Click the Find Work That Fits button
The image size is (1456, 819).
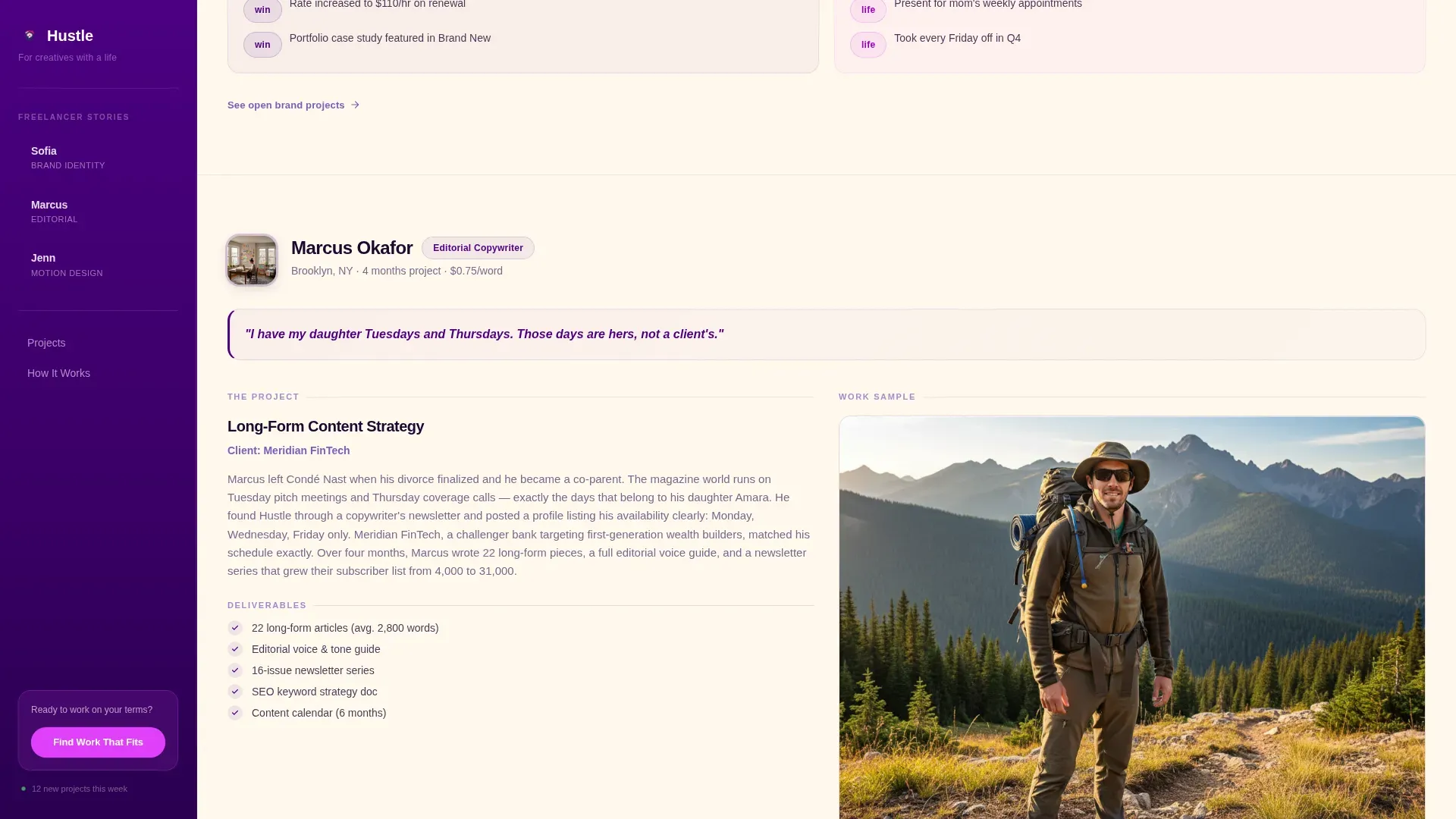pos(98,742)
